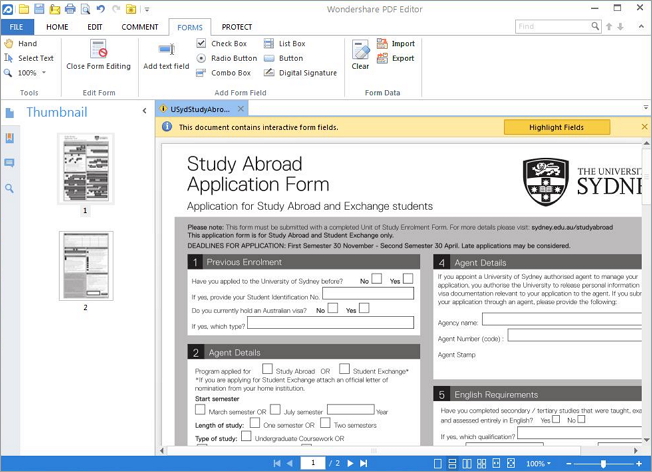Click the Highlight Fields button
The image size is (652, 472).
pos(557,127)
